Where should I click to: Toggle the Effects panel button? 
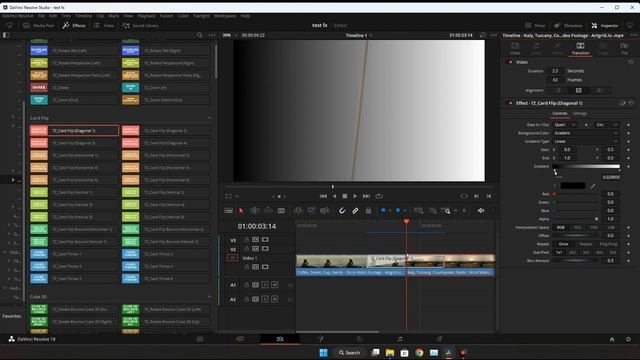(x=74, y=25)
